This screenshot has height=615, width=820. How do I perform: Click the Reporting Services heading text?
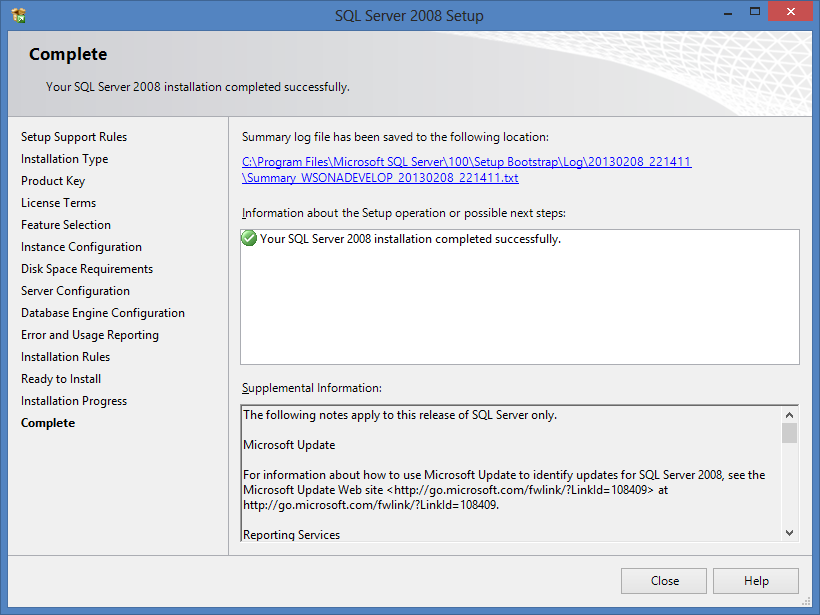tap(291, 534)
